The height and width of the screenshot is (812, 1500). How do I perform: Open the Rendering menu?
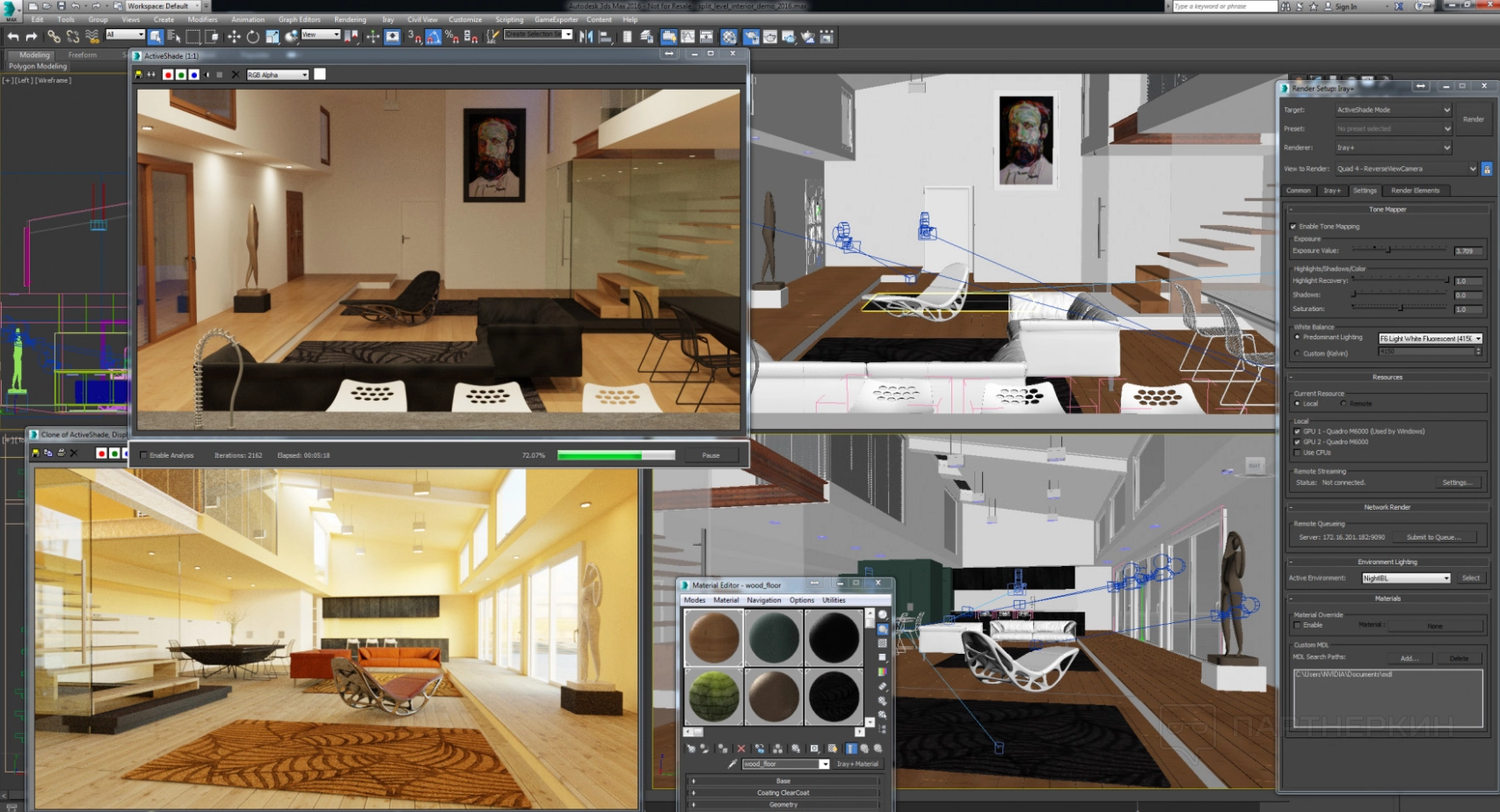click(x=350, y=19)
